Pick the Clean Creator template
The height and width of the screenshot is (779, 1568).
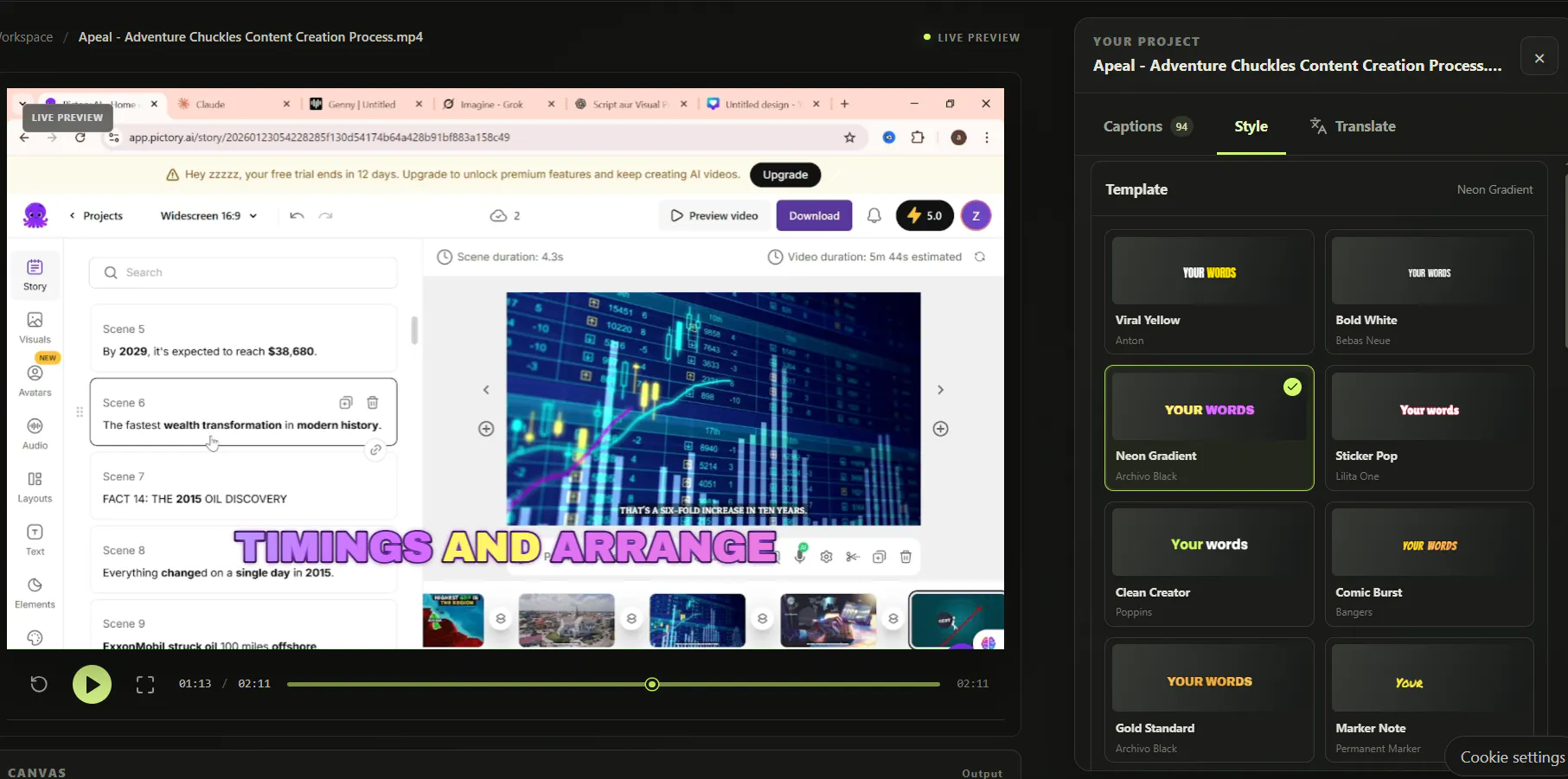[x=1209, y=564]
